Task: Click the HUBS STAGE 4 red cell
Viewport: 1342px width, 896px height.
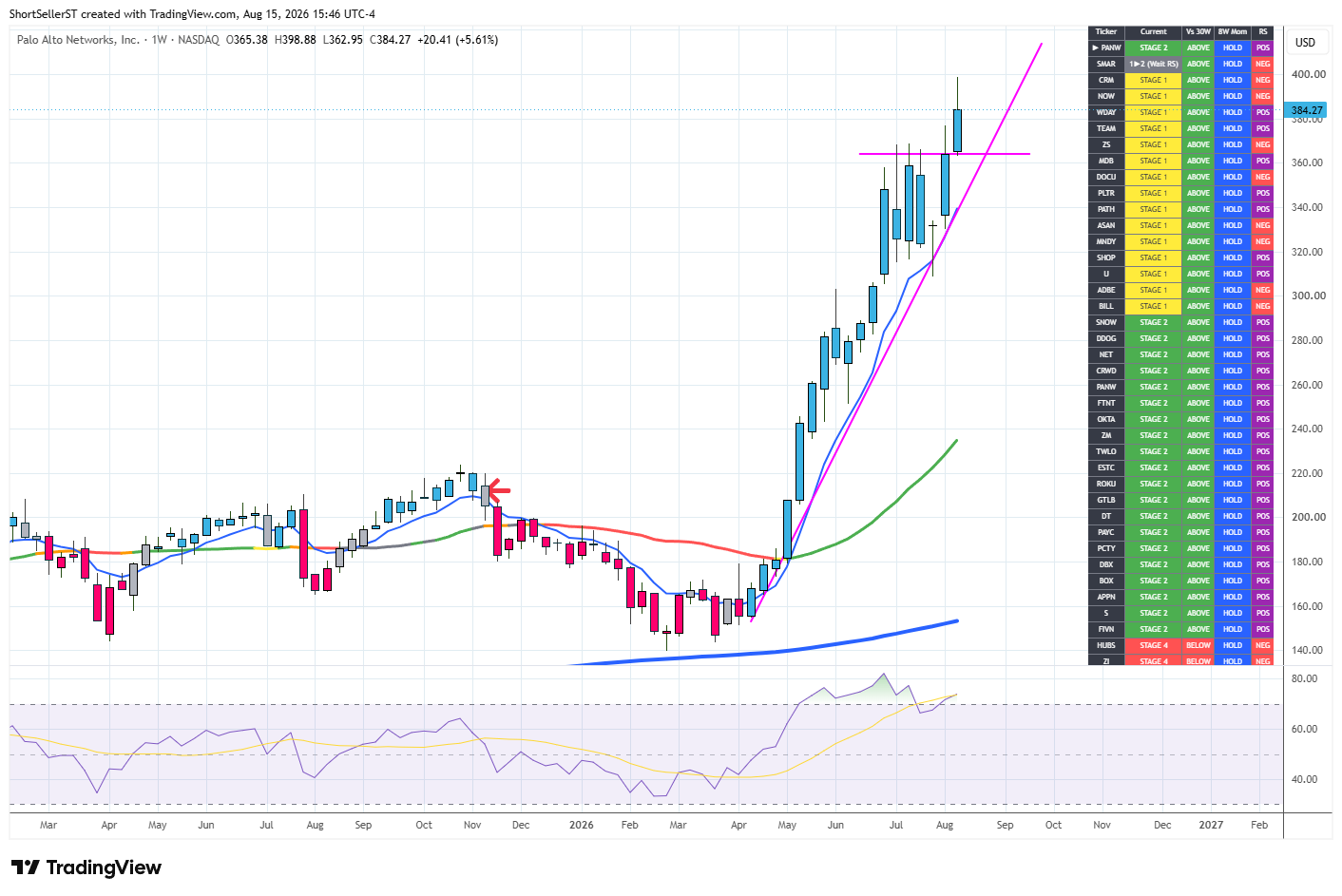Action: (1154, 645)
